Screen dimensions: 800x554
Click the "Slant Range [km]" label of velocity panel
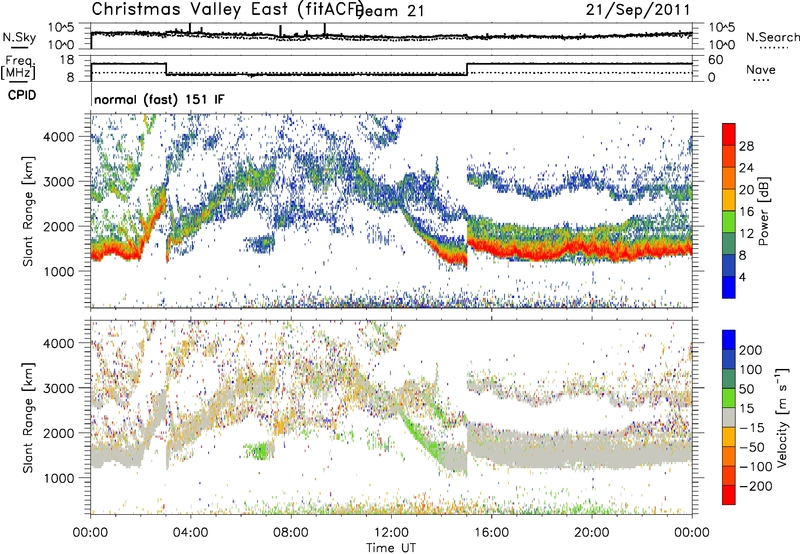point(28,418)
